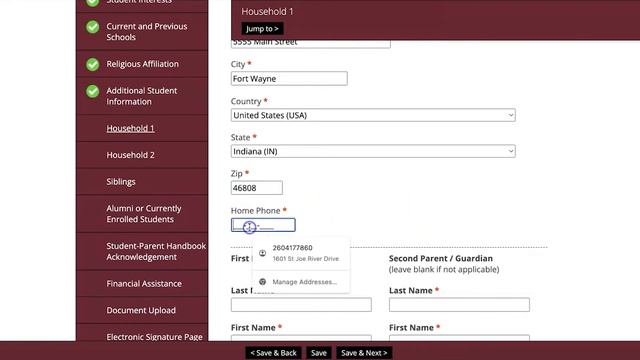
Task: Click green checkmark beside Additional Student Information
Action: tap(93, 91)
